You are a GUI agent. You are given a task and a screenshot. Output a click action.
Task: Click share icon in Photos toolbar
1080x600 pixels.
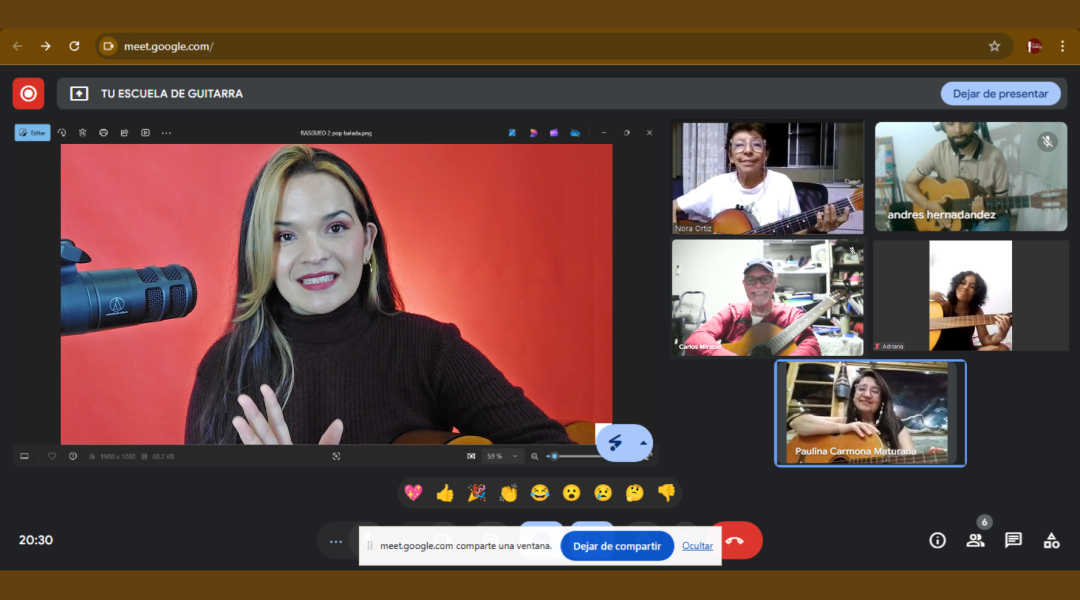click(x=124, y=133)
